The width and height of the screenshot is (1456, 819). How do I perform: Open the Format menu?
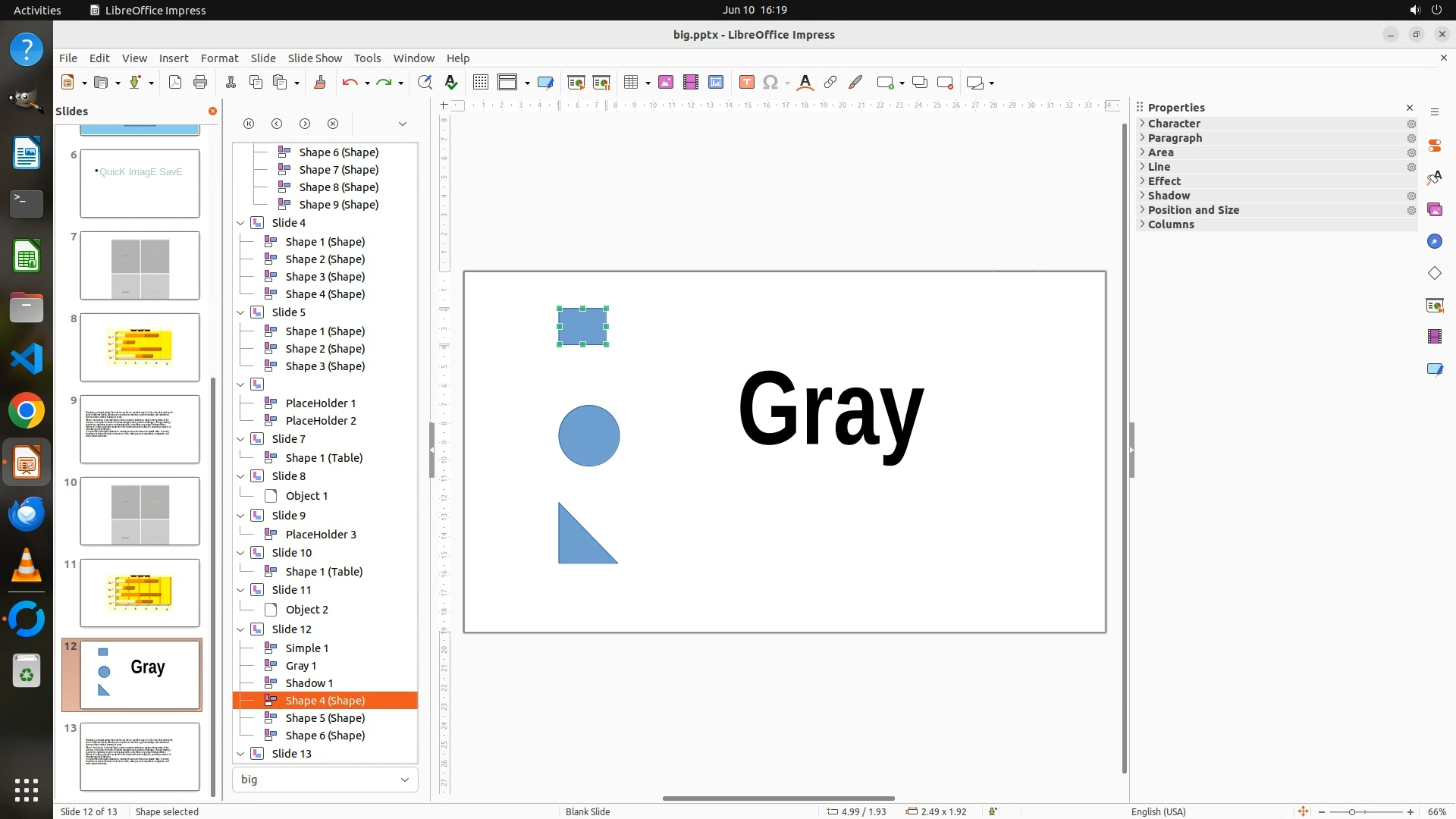pos(219,58)
